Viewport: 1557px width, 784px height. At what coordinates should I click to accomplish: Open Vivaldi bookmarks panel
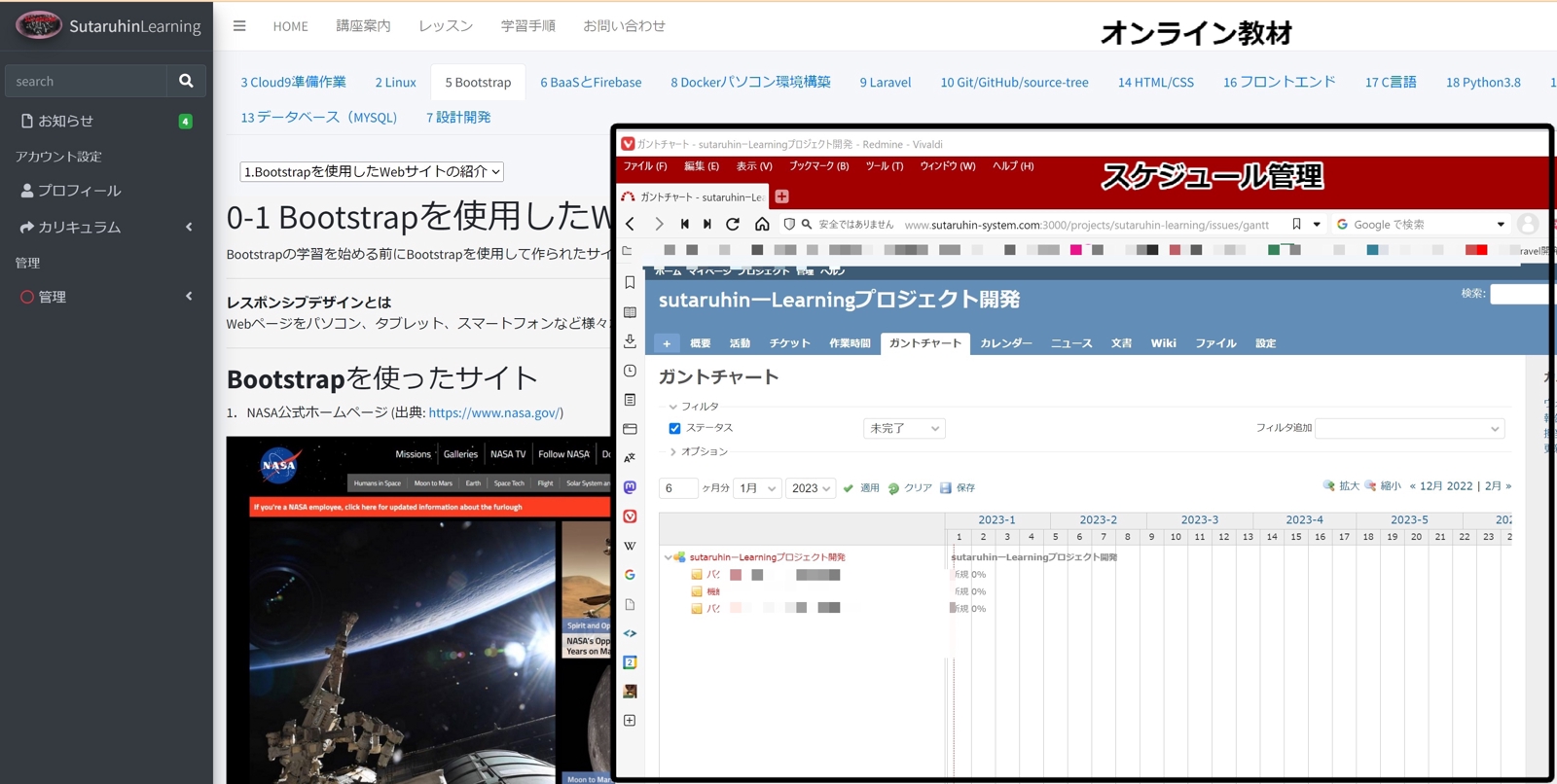[630, 282]
